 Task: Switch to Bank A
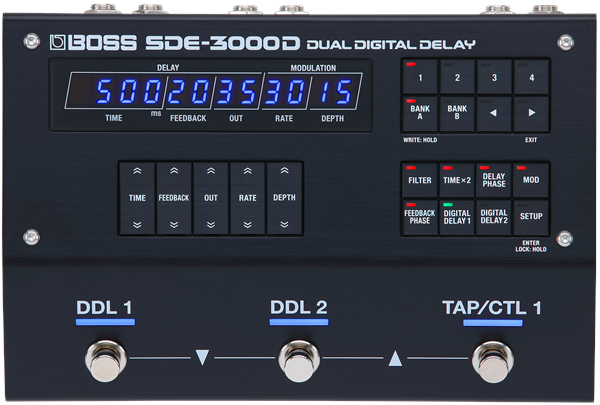click(420, 113)
